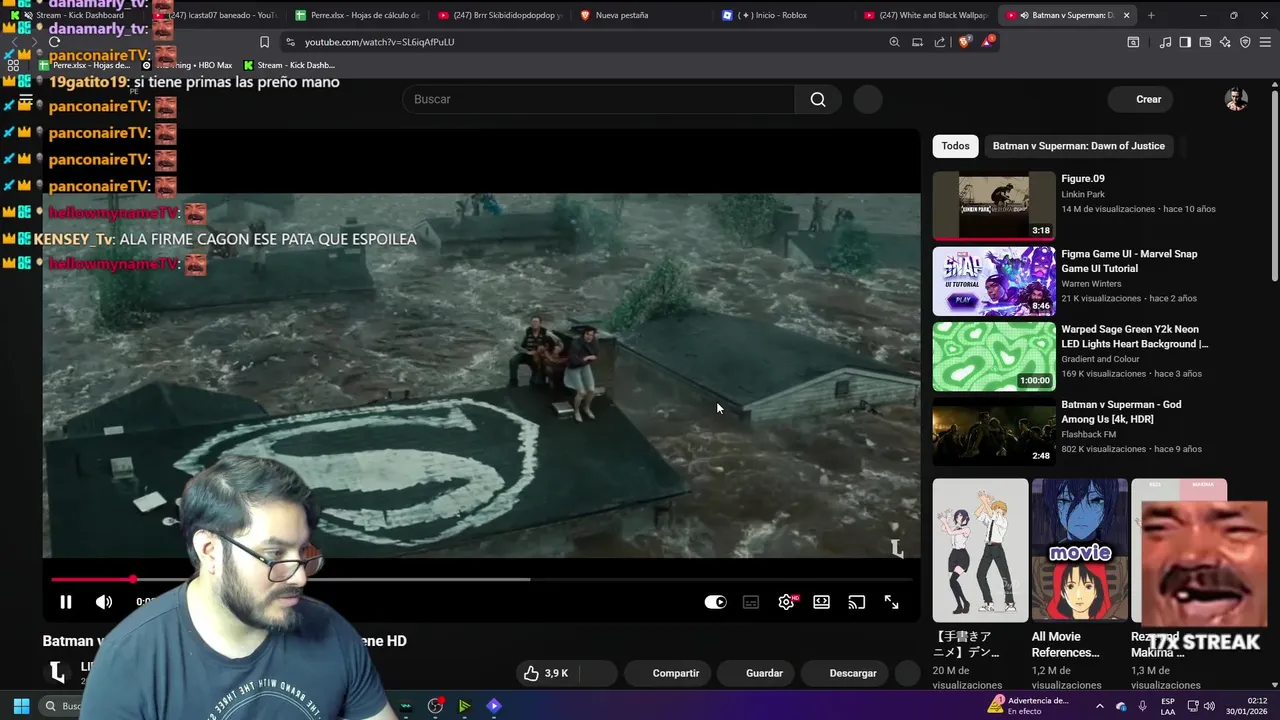Open the Windows Start menu

click(x=21, y=706)
